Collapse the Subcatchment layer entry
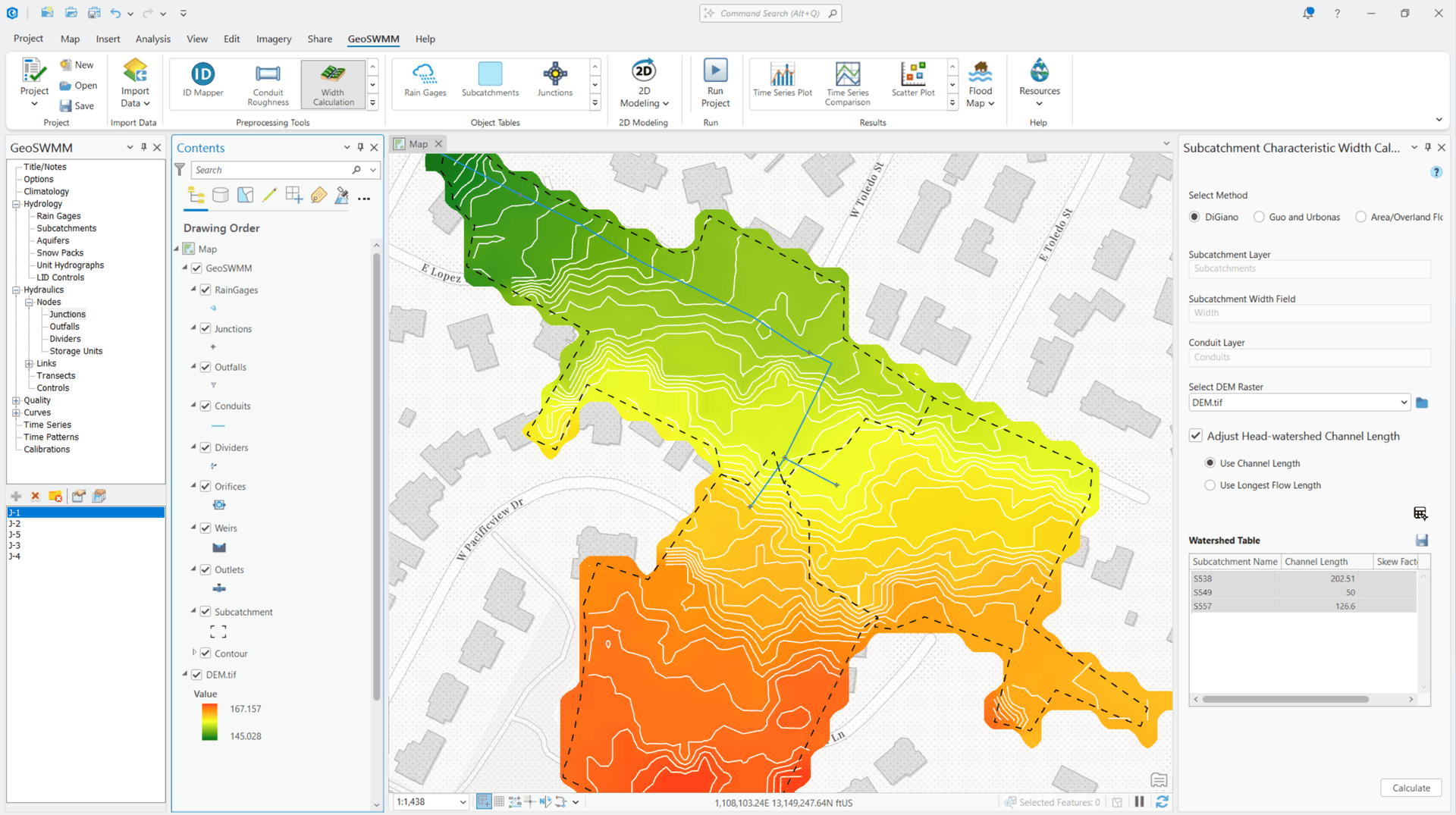Screen dimensions: 1456x815 point(193,611)
